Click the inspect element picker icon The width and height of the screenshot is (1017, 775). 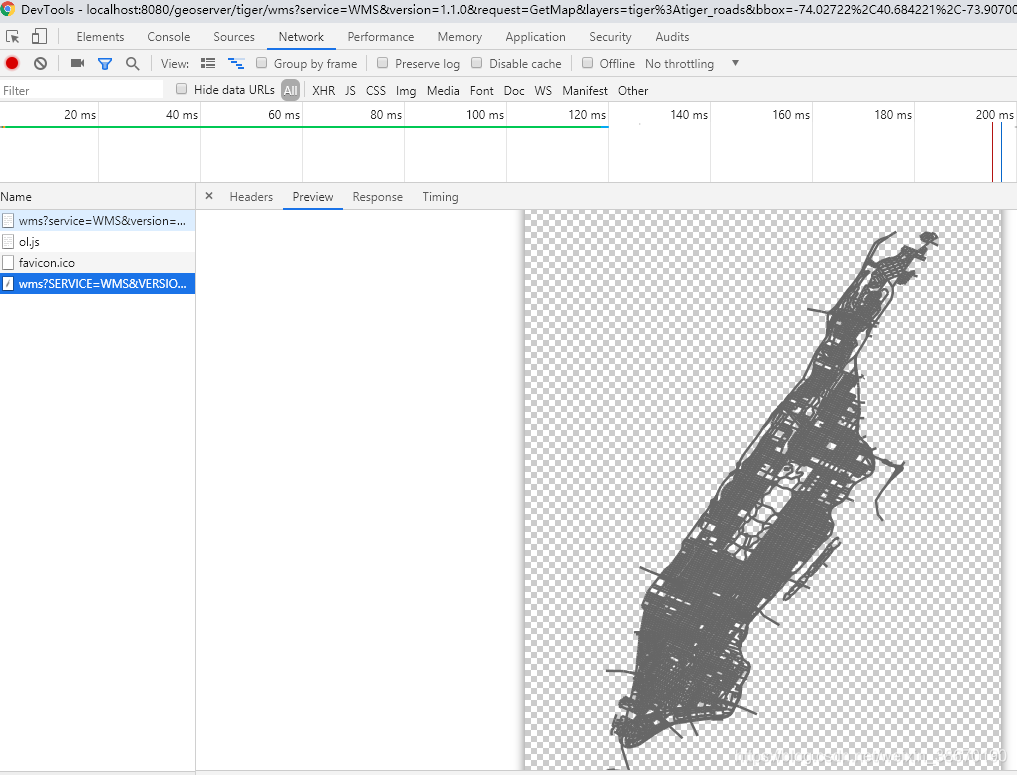pyautogui.click(x=13, y=37)
